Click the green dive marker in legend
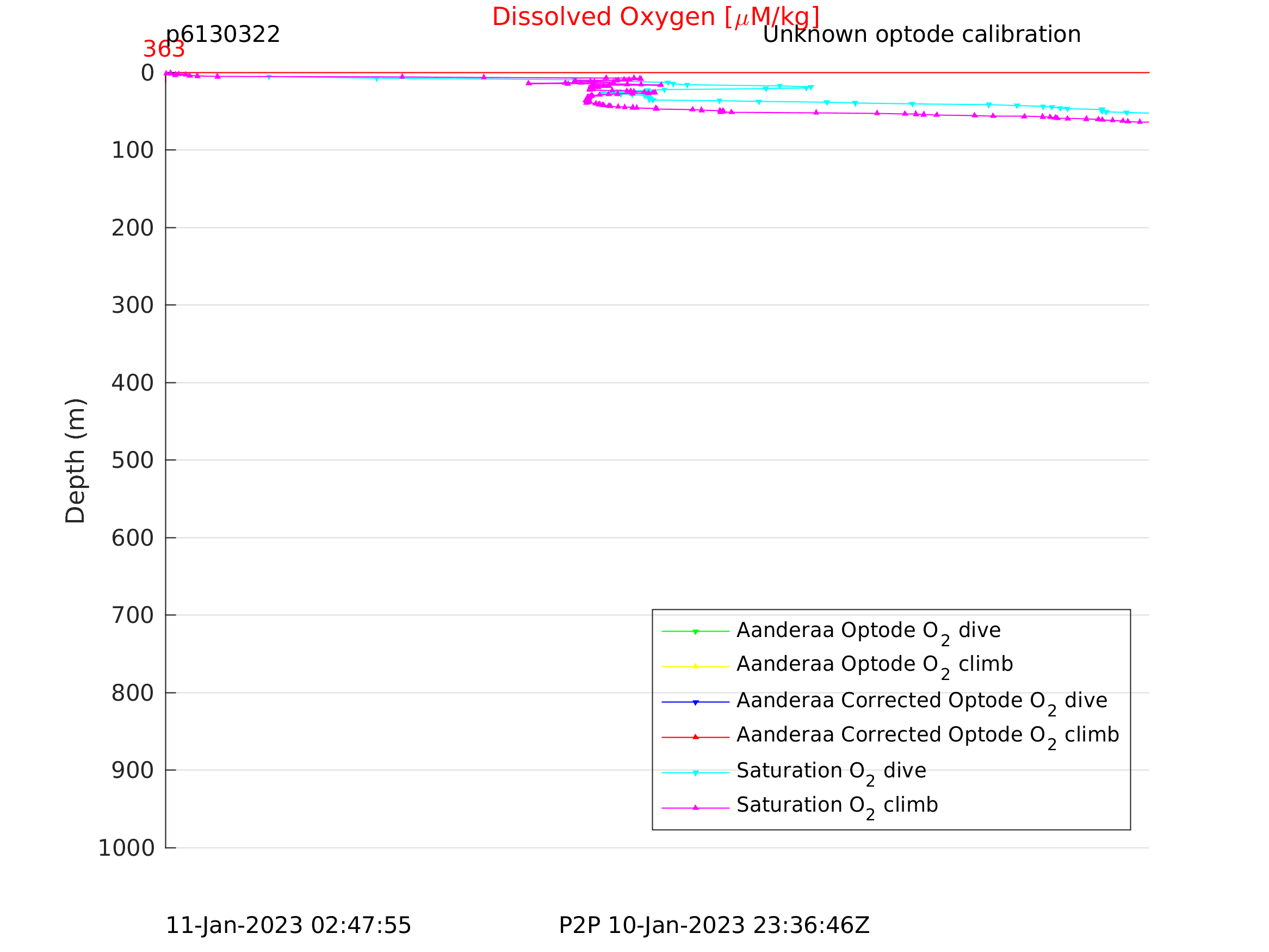The height and width of the screenshot is (952, 1269). (x=695, y=632)
